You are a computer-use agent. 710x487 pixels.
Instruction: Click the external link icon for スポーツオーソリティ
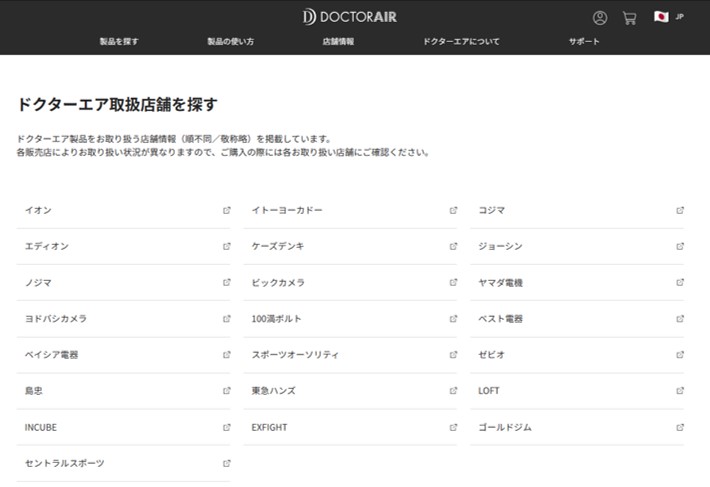coord(453,355)
